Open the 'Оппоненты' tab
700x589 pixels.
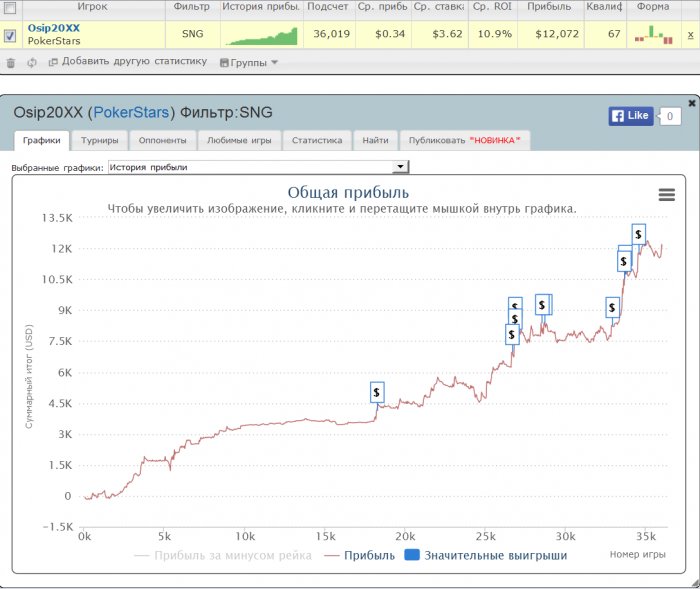click(162, 140)
